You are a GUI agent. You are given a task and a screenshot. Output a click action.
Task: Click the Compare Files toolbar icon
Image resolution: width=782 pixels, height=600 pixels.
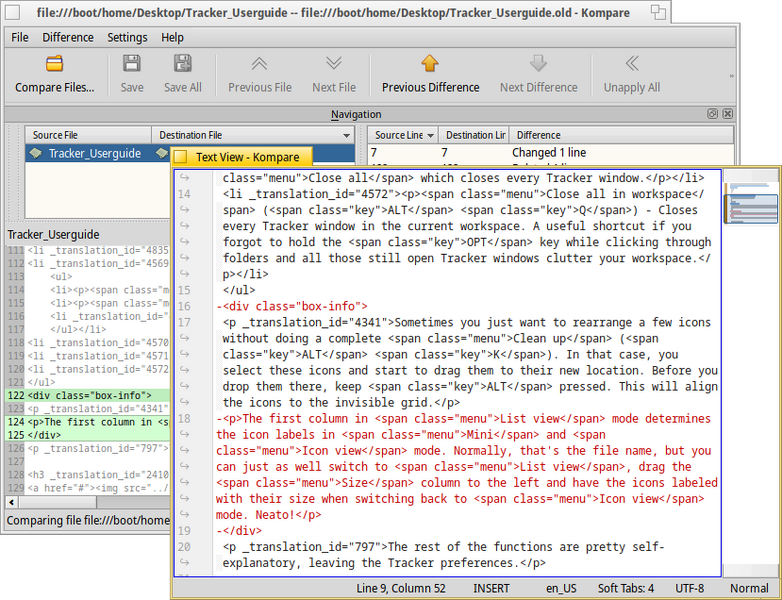[54, 64]
